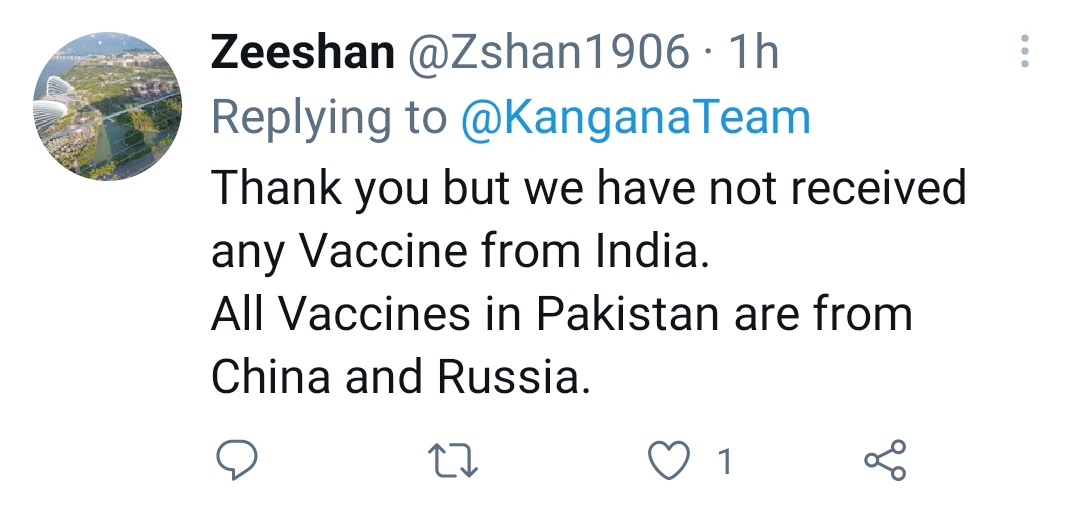Select the @Zshan1906 handle
The height and width of the screenshot is (507, 1080).
pyautogui.click(x=548, y=52)
